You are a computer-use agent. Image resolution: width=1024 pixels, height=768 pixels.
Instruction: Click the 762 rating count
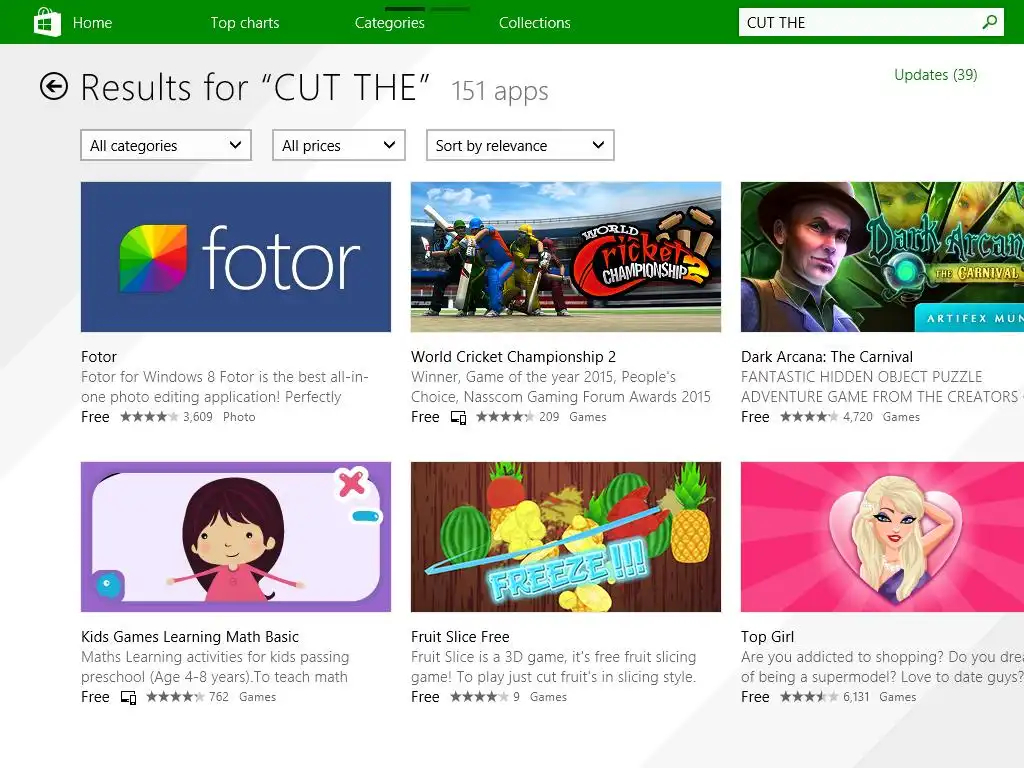coord(219,697)
